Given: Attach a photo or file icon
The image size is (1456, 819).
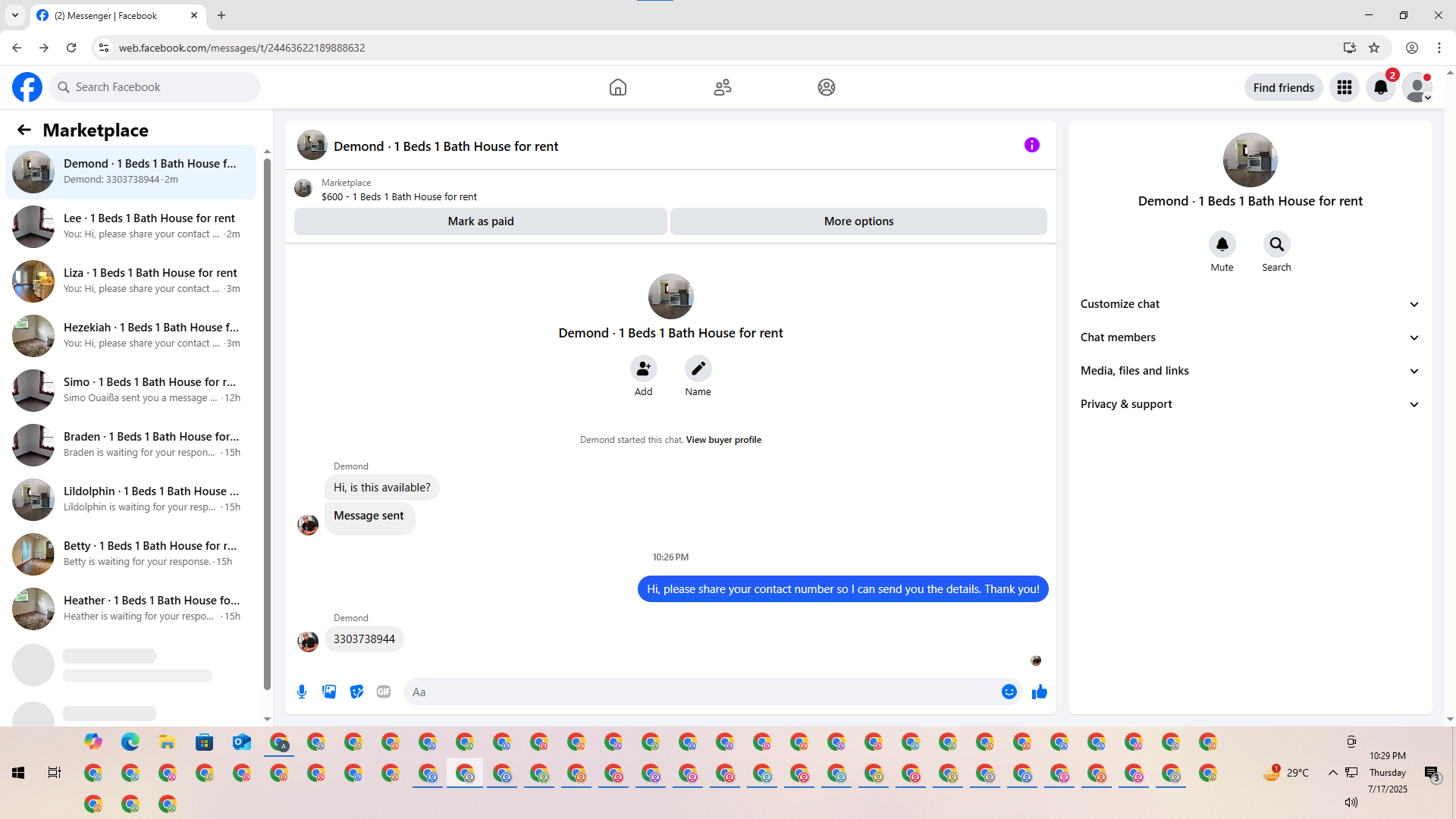Looking at the screenshot, I should point(329,692).
